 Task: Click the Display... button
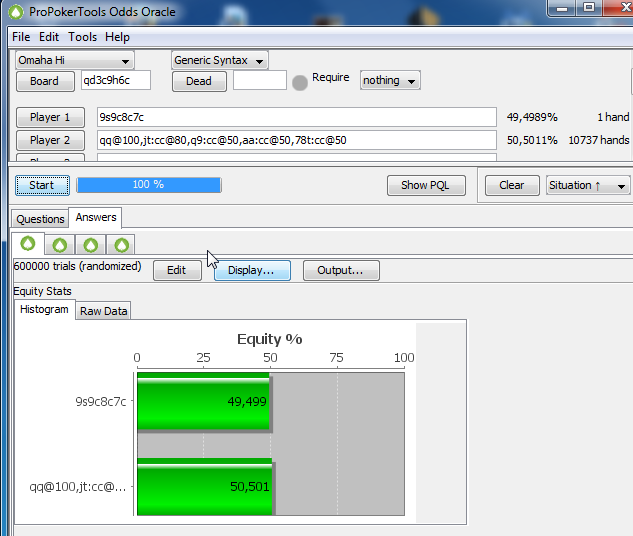252,270
